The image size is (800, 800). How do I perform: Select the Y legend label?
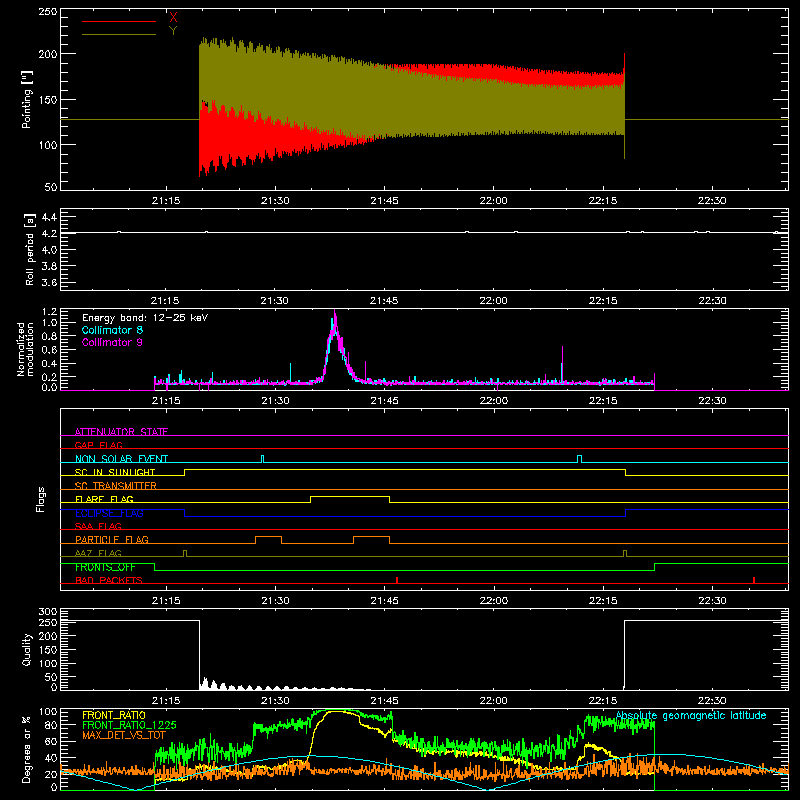(173, 31)
